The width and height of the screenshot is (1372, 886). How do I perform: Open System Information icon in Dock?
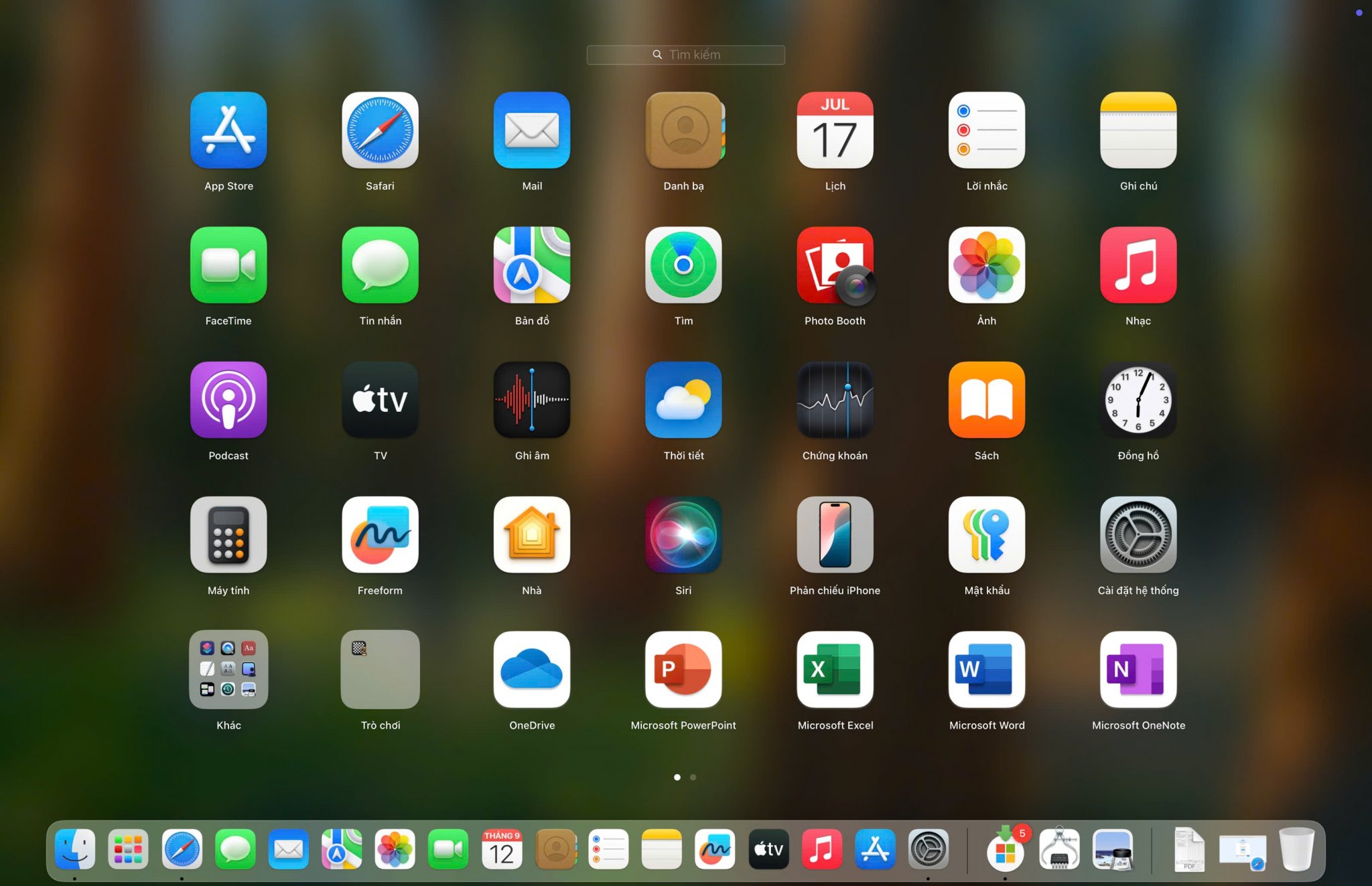tap(1059, 849)
